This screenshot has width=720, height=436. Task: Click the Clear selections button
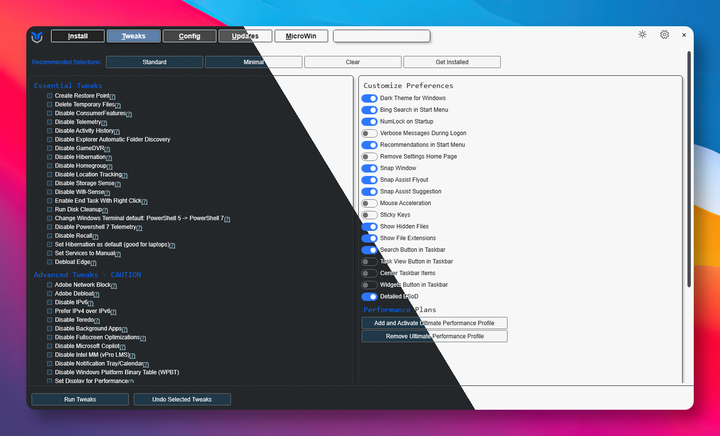click(353, 62)
